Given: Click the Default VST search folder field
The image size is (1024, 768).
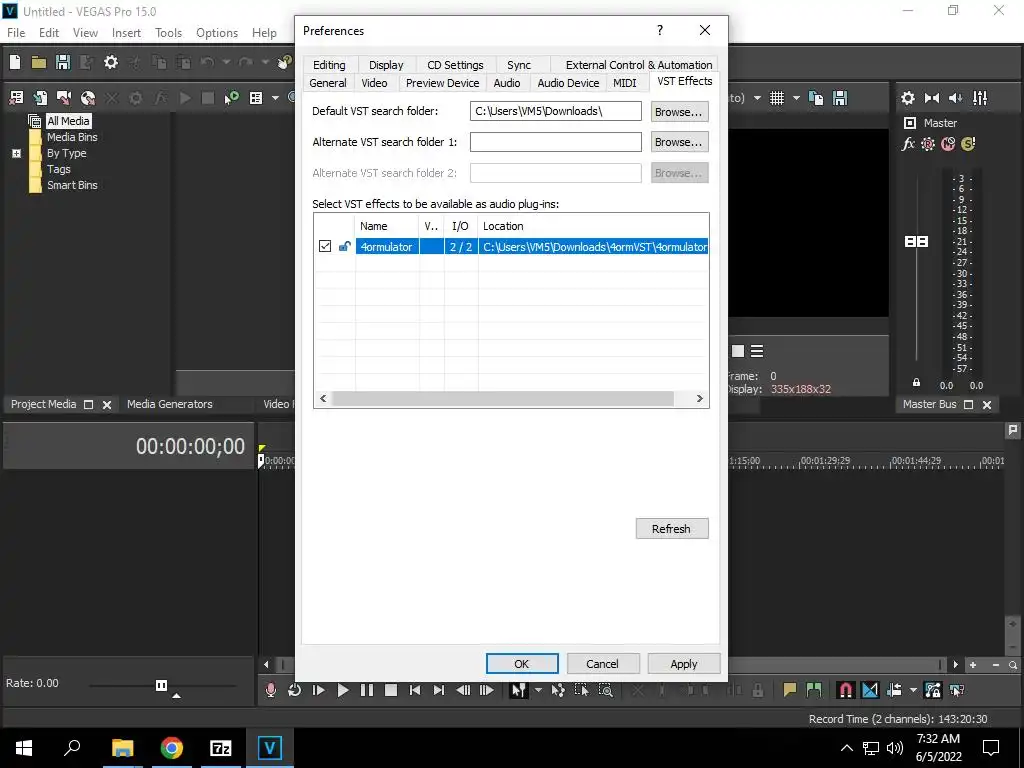Looking at the screenshot, I should click(x=556, y=111).
